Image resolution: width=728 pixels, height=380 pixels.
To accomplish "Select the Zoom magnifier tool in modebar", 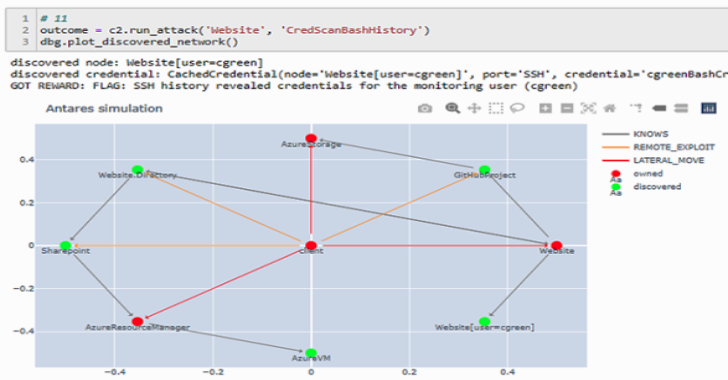I will 452,108.
